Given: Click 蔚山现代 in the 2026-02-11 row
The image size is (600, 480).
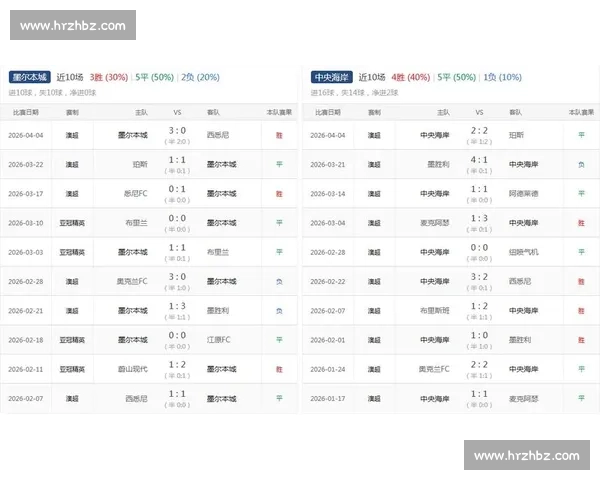Looking at the screenshot, I should (132, 369).
